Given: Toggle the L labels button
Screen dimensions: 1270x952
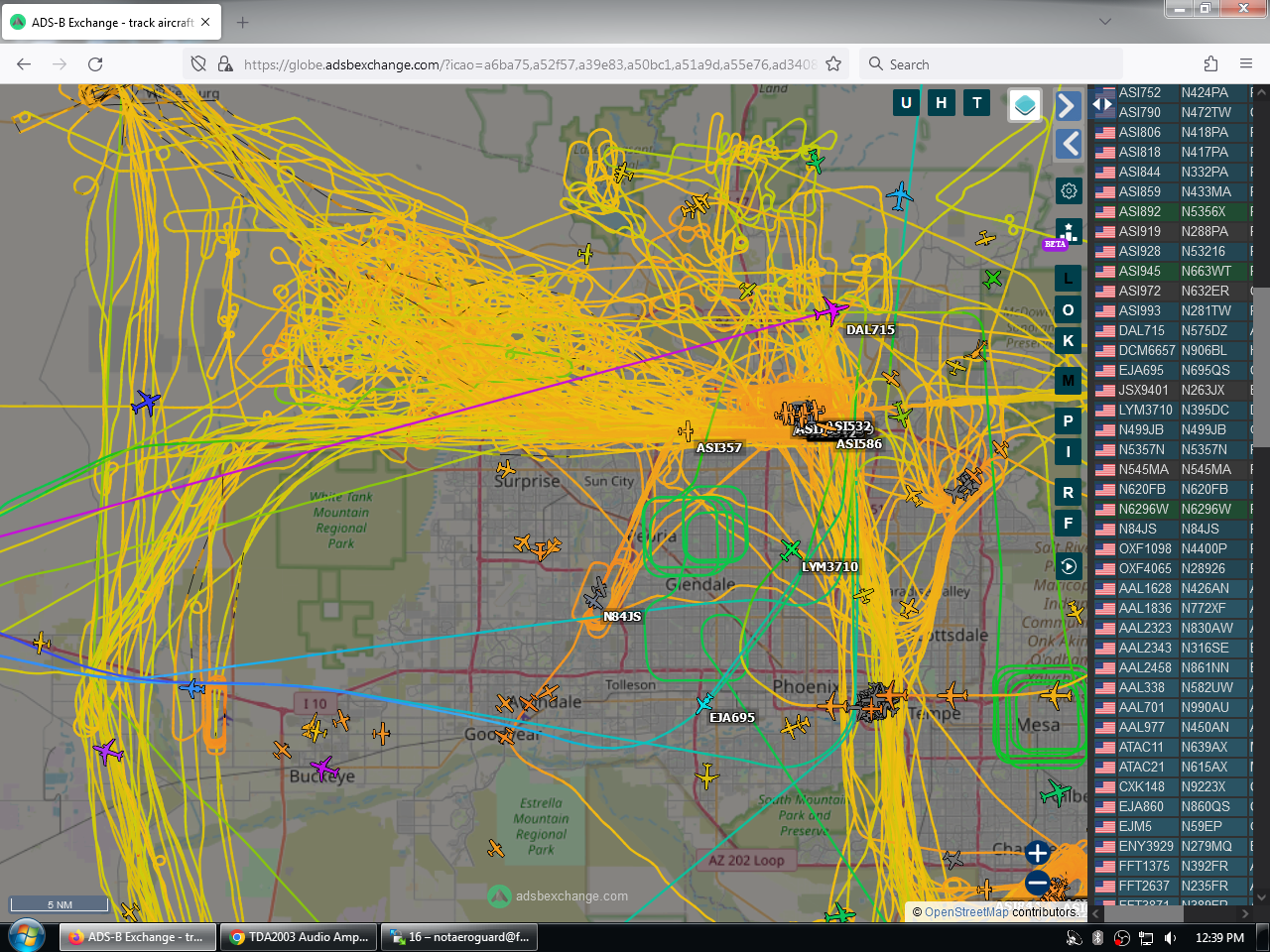Looking at the screenshot, I should point(1068,279).
